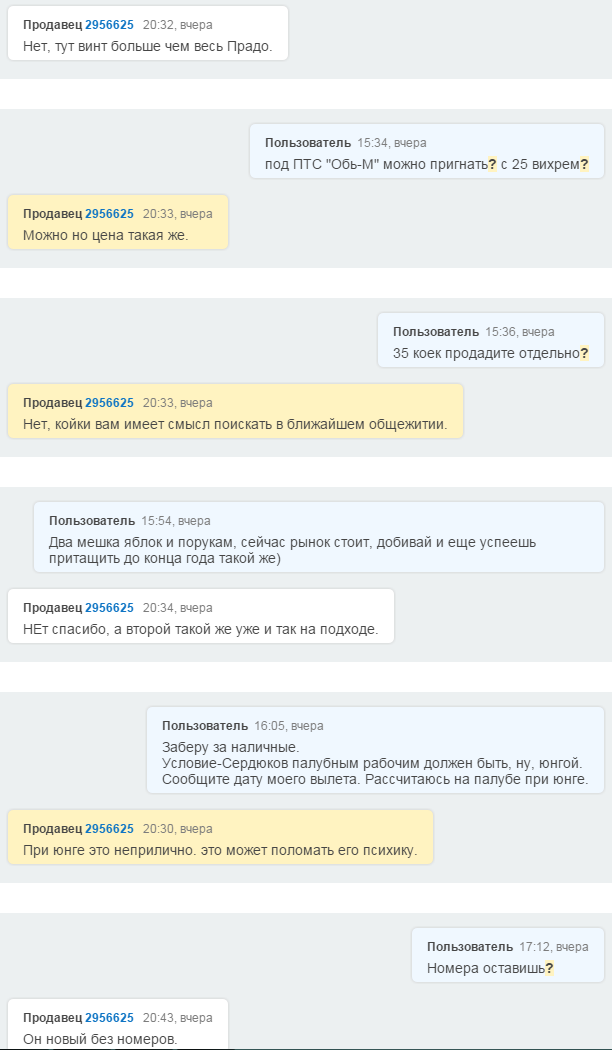Click seller link 2956625 in the bottom reply
Viewport: 612px width, 1050px height.
pos(110,1017)
